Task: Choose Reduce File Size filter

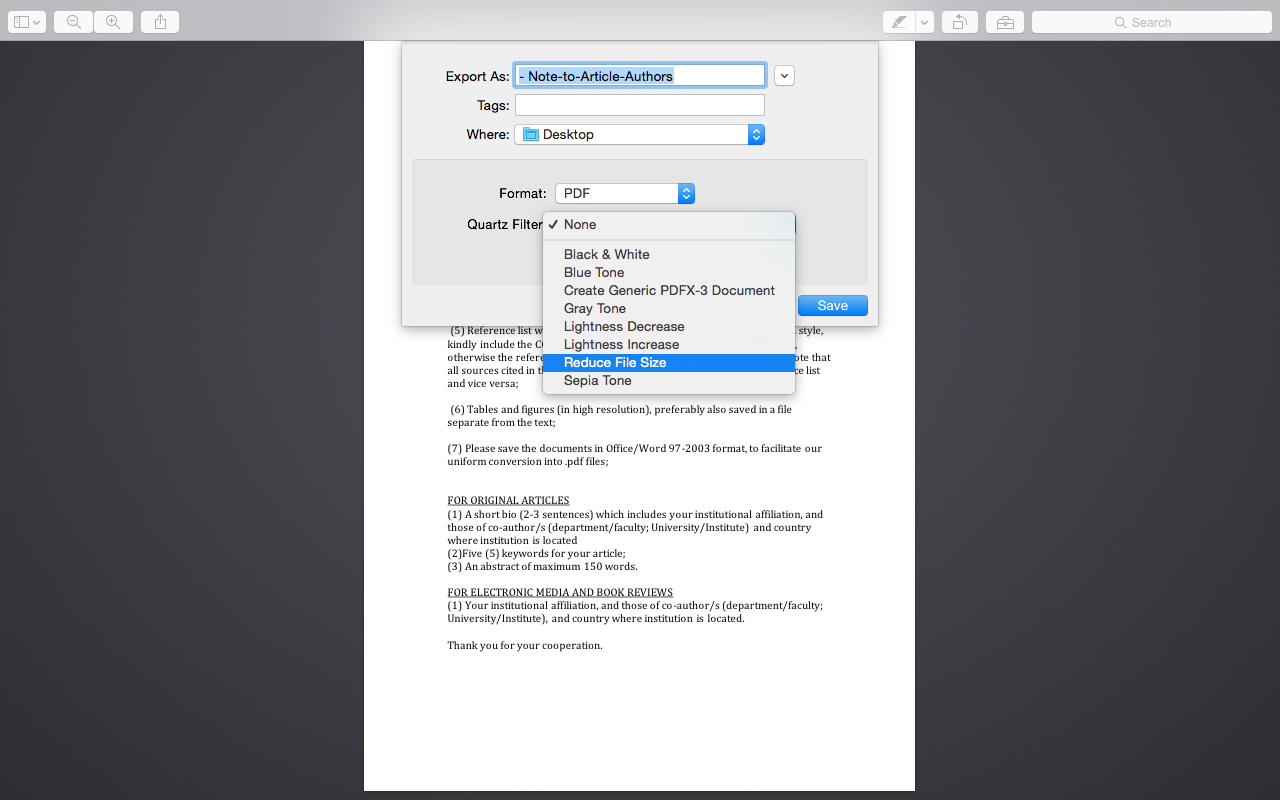Action: [x=615, y=363]
